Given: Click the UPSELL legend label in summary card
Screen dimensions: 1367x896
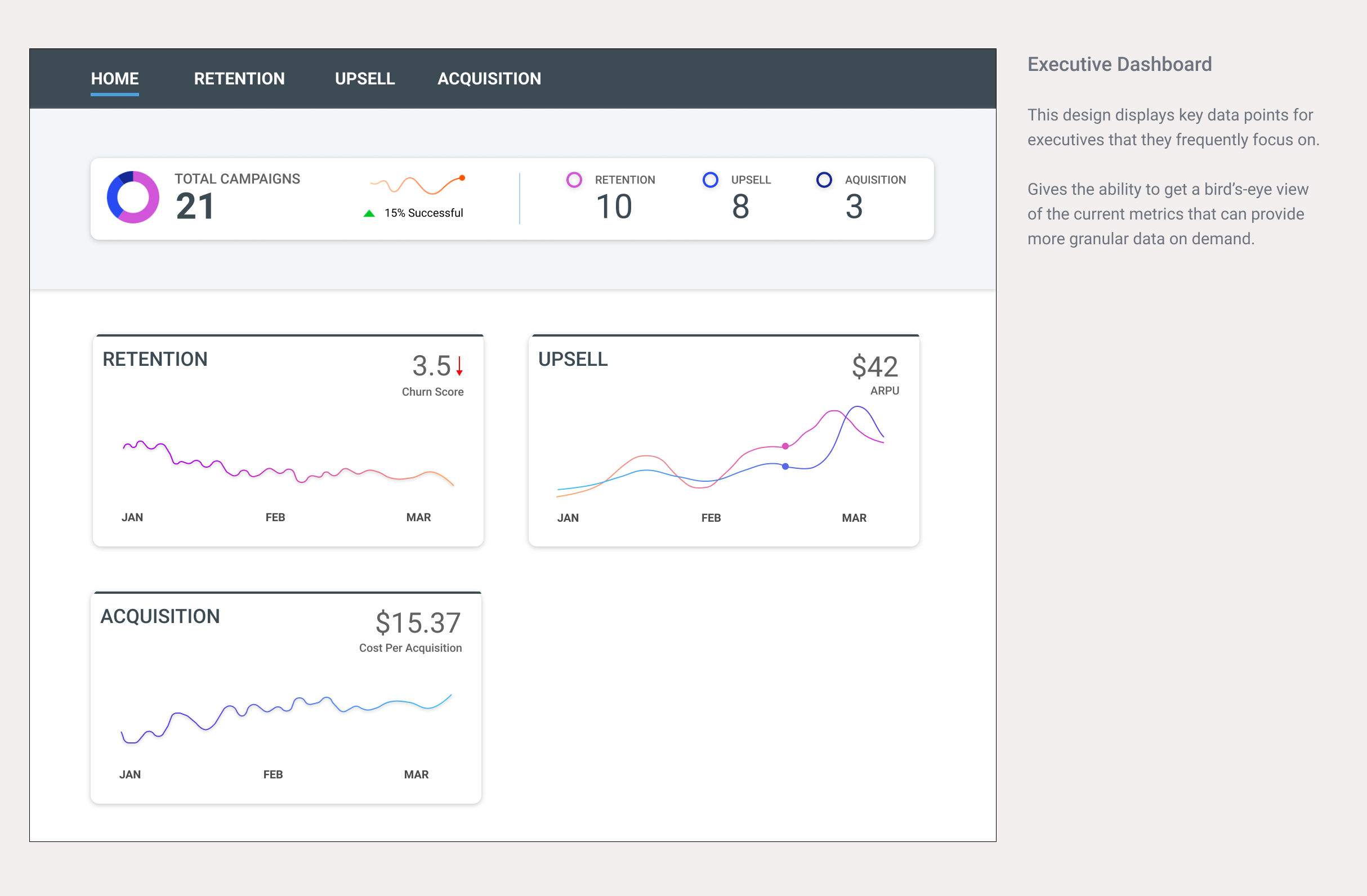Looking at the screenshot, I should (750, 180).
